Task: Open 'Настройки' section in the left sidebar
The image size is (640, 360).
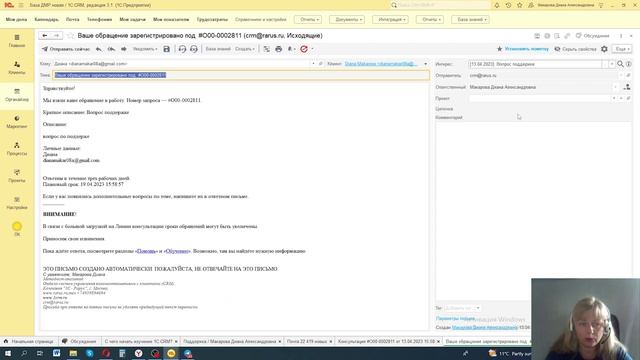Action: pos(17,203)
